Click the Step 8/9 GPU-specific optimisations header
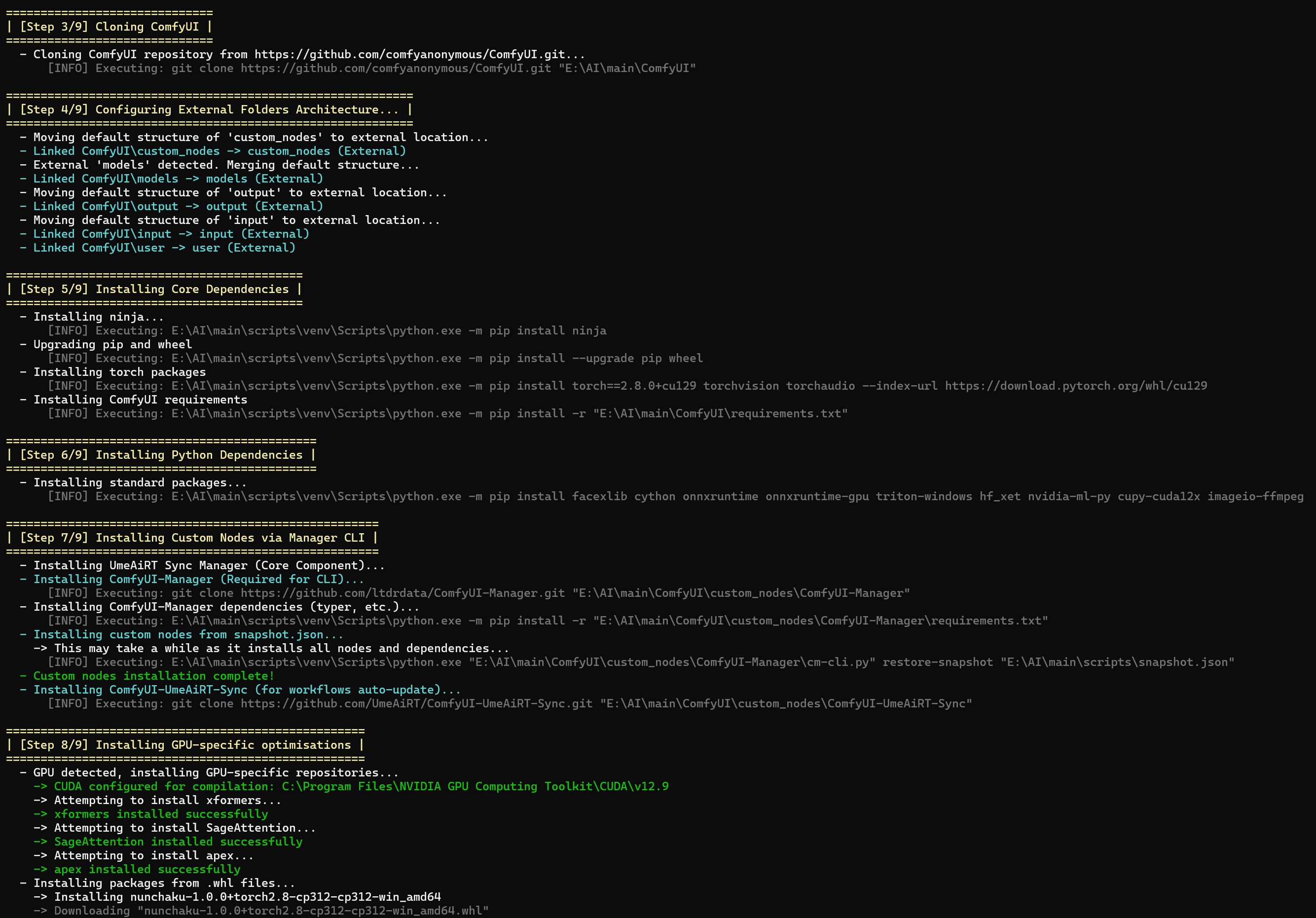 click(x=184, y=745)
